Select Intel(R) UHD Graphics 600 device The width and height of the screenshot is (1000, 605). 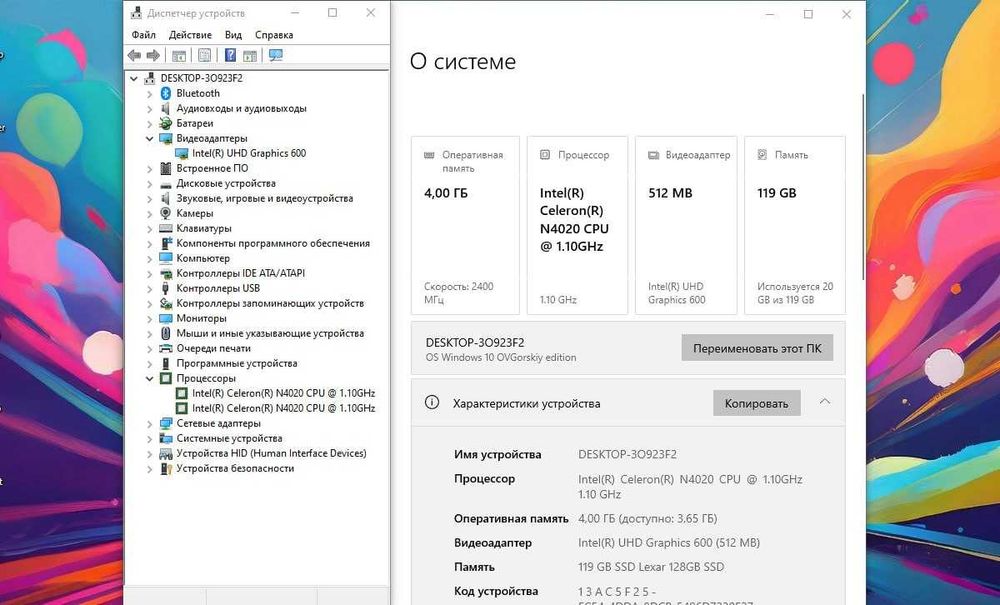click(x=249, y=153)
